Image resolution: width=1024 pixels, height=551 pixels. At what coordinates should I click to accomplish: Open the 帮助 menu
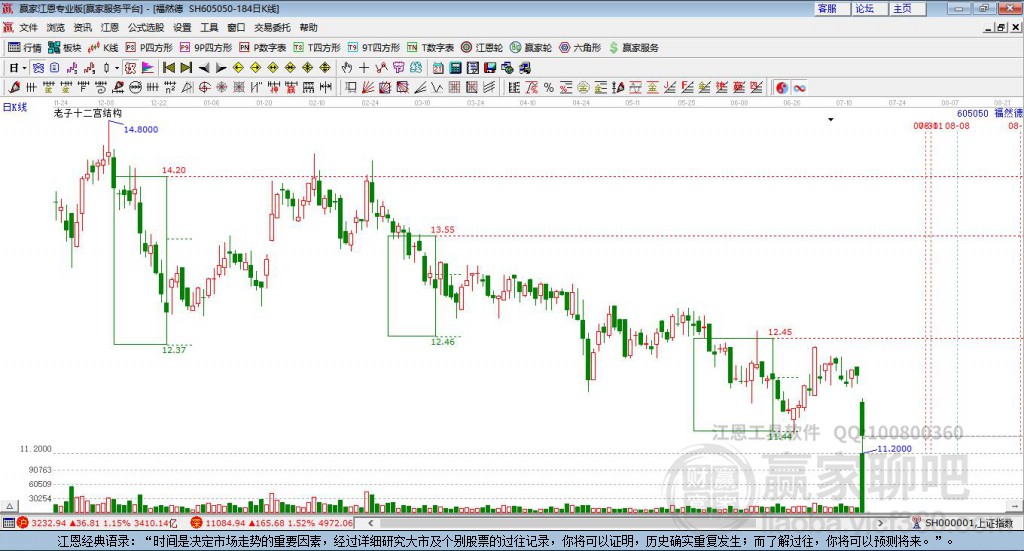[x=308, y=27]
